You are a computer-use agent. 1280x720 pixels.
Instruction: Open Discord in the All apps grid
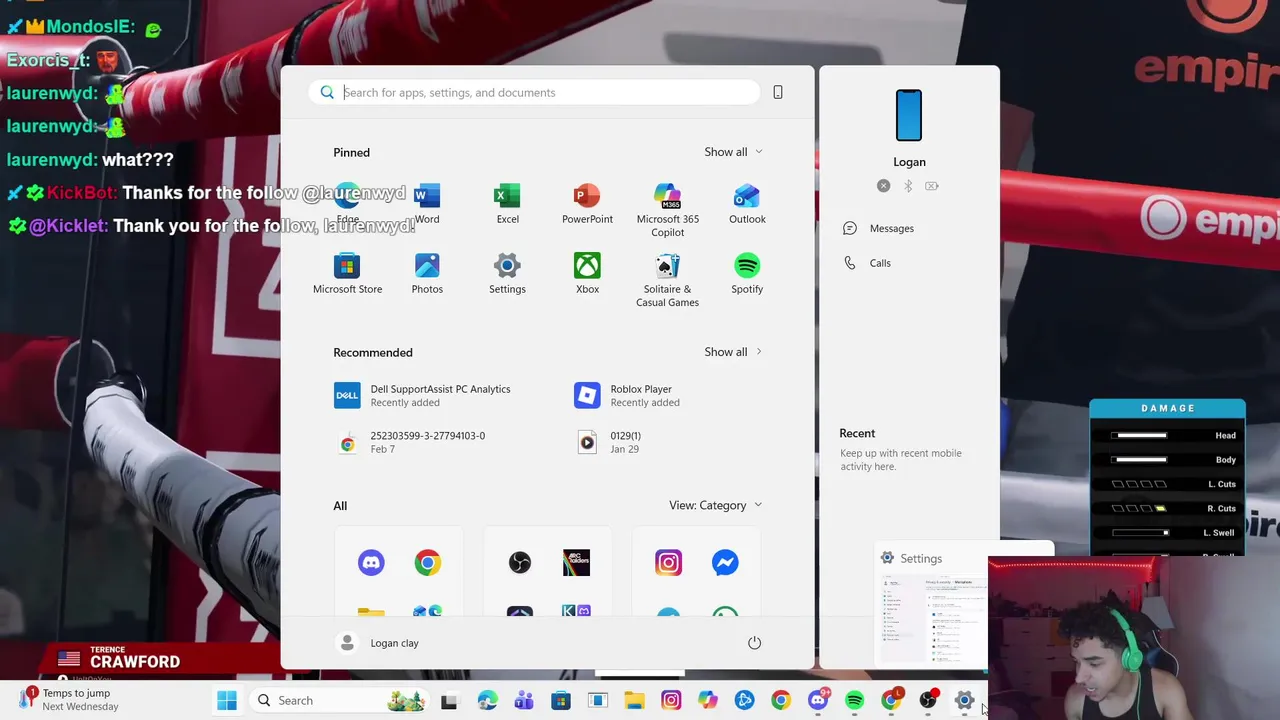click(371, 563)
